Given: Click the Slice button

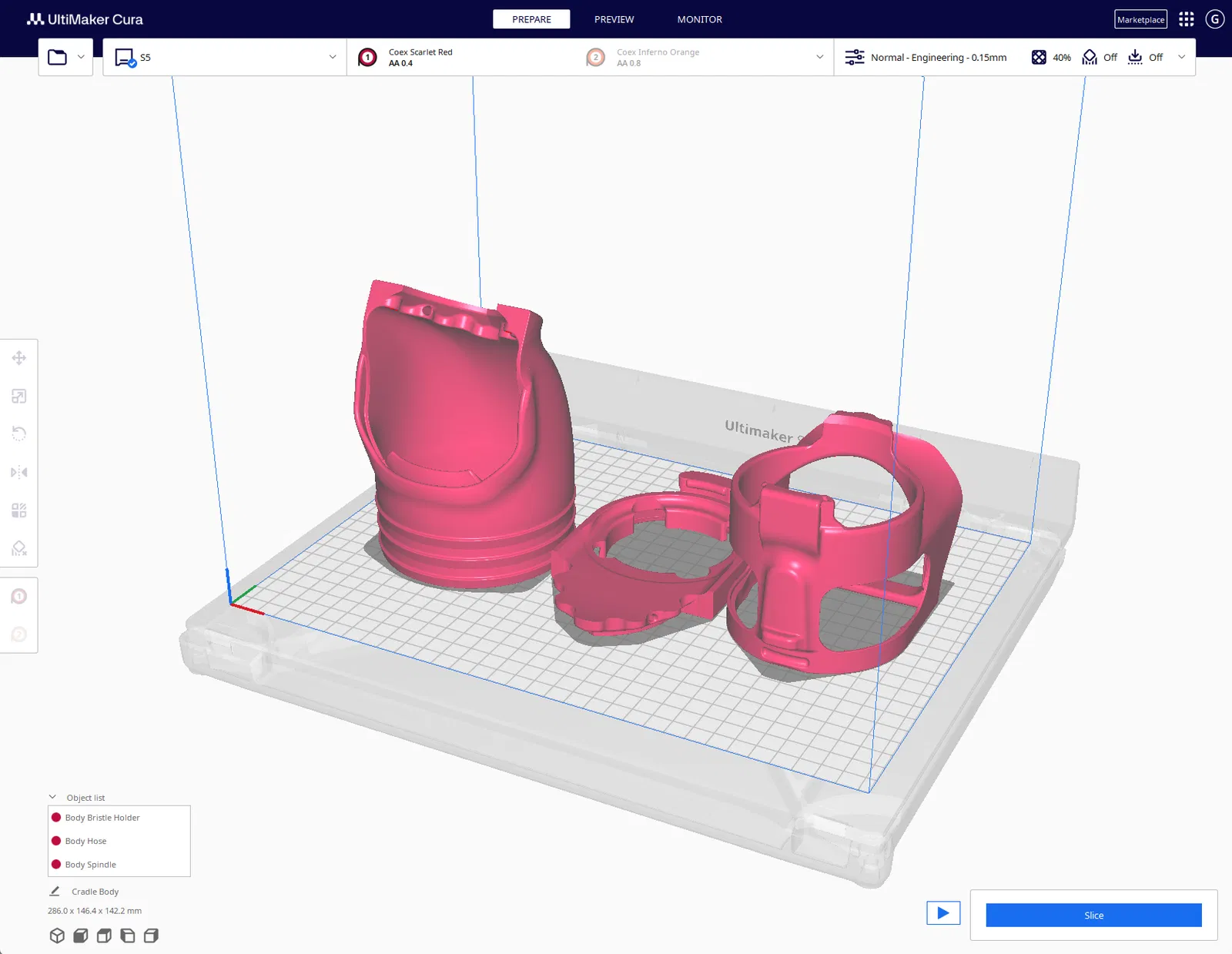Looking at the screenshot, I should click(x=1093, y=916).
